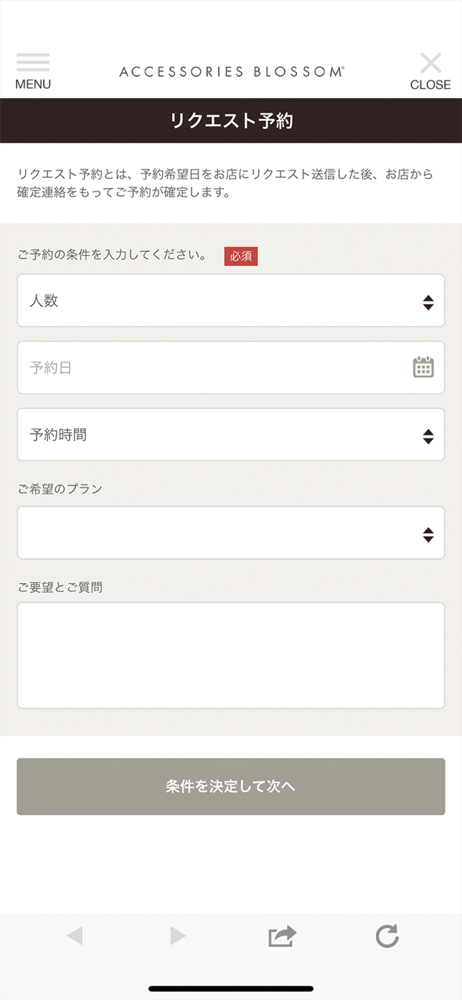
Task: Click the arrows on the 人数 selector
Action: click(x=428, y=302)
